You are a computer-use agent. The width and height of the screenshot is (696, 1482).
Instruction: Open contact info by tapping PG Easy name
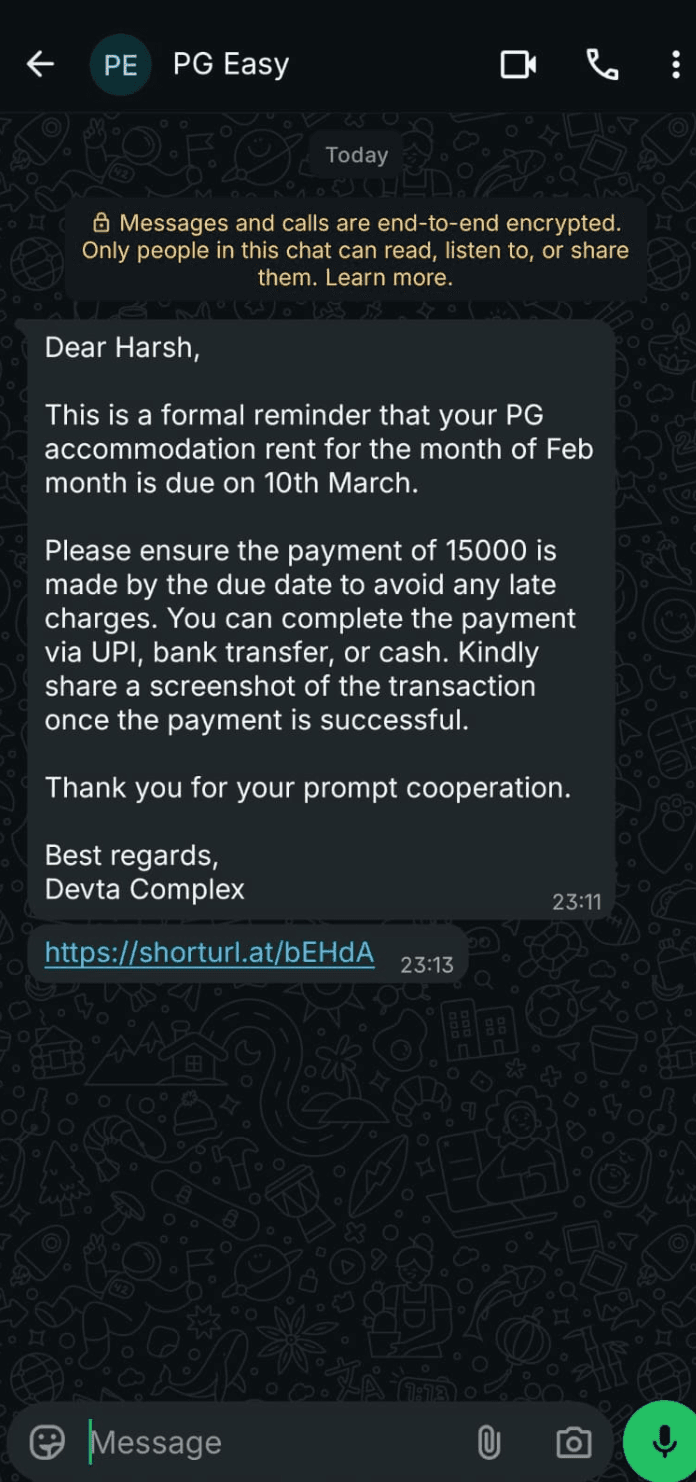click(x=230, y=63)
